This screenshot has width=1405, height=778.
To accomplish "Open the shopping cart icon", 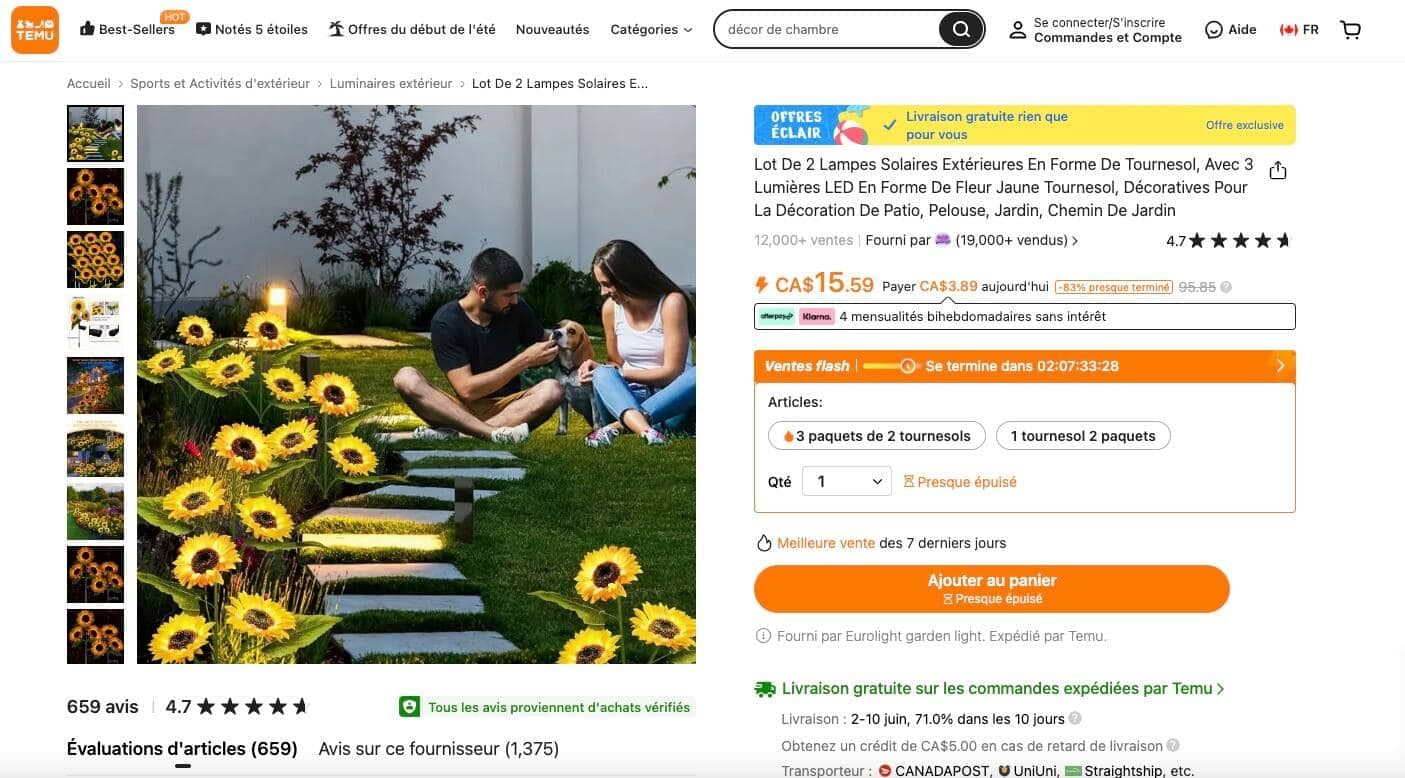I will coord(1351,30).
